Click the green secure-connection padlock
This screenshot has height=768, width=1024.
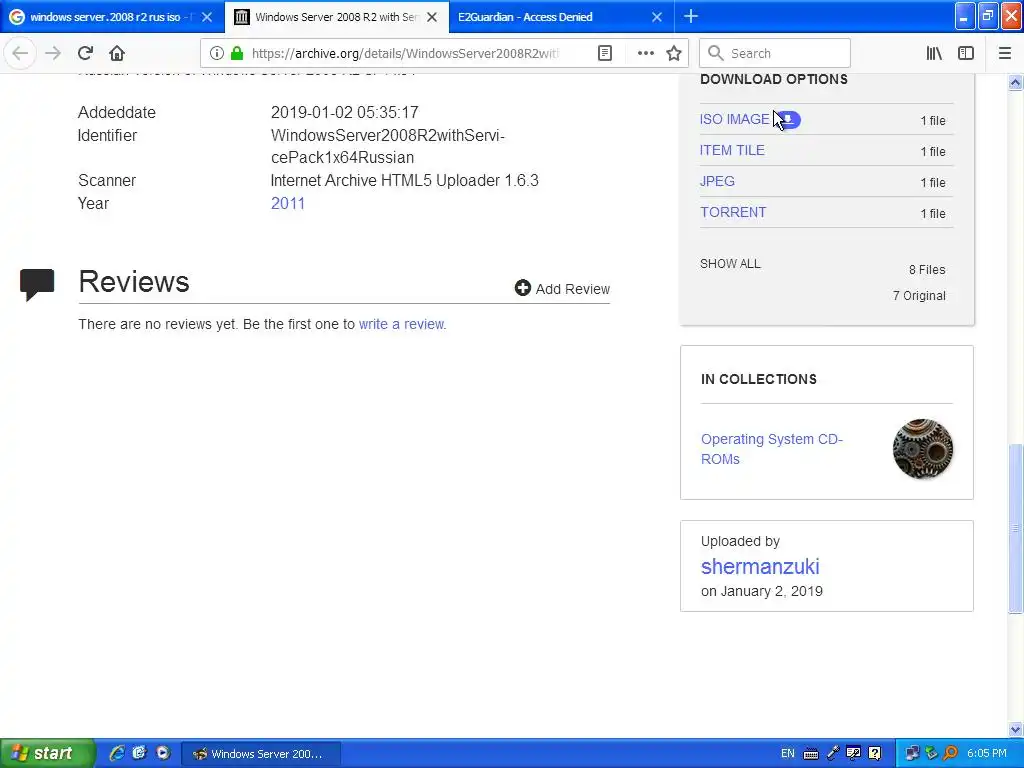tap(237, 53)
